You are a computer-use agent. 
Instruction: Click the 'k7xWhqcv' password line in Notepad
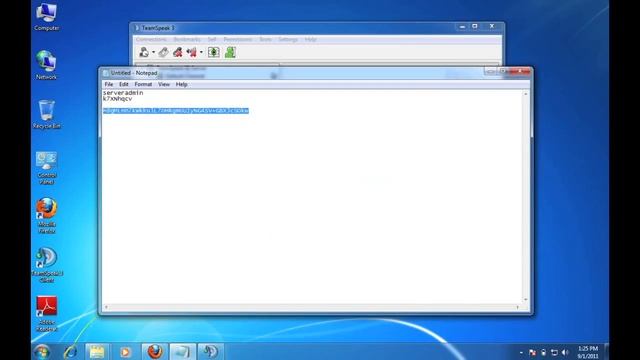[118, 98]
